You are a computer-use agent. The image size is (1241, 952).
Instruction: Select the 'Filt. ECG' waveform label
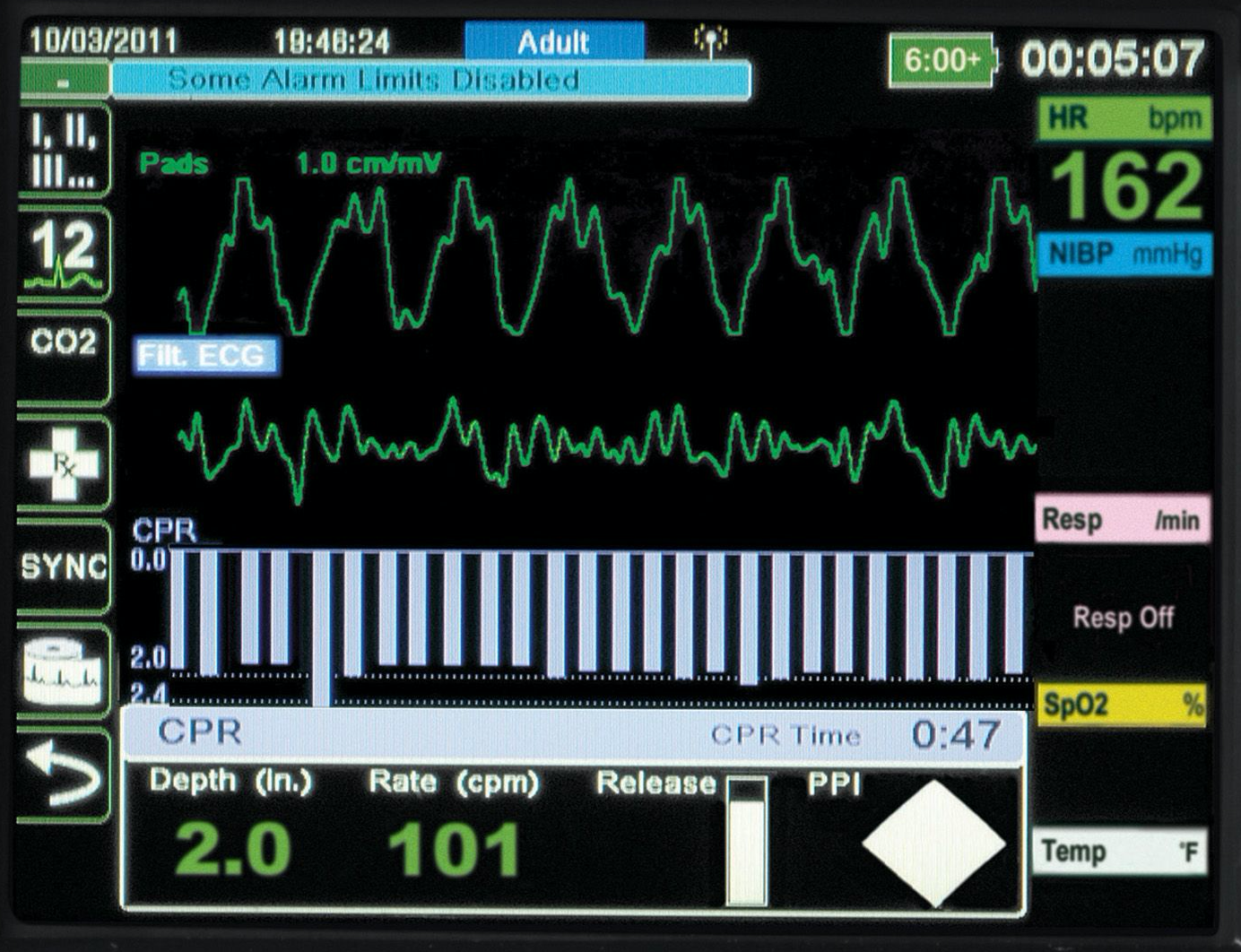tap(205, 356)
